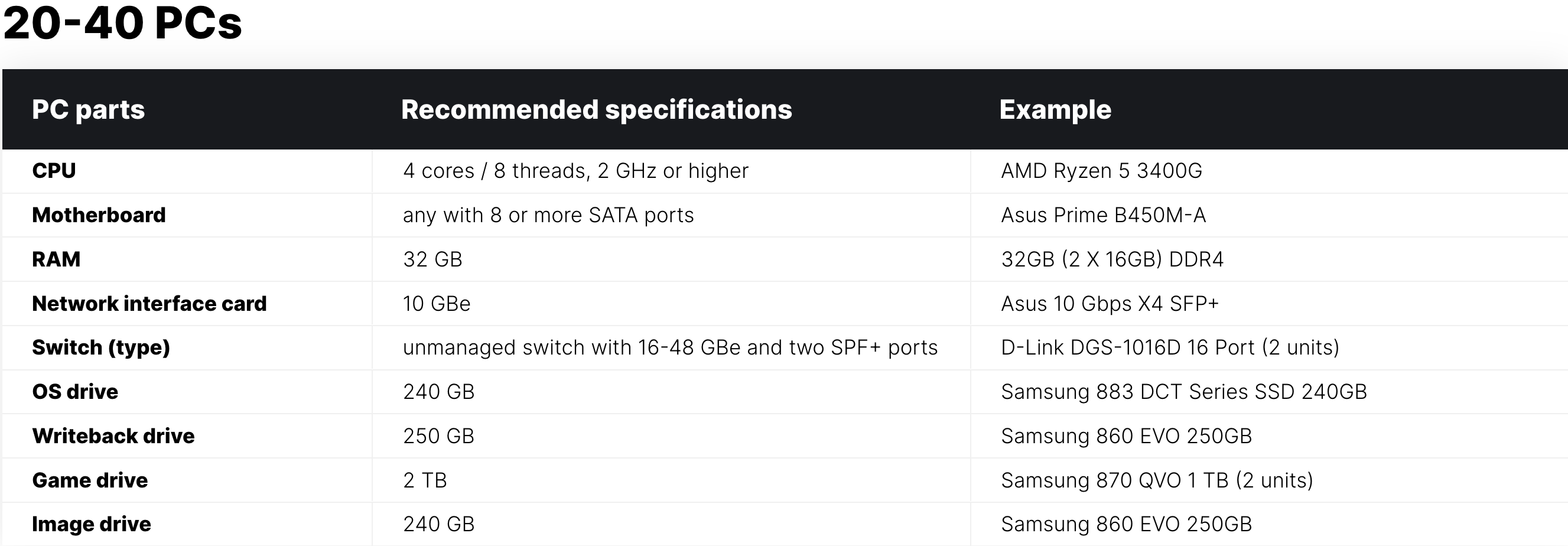
Task: Click 'Samsung 870 QVO 1 TB' example
Action: pyautogui.click(x=1114, y=480)
